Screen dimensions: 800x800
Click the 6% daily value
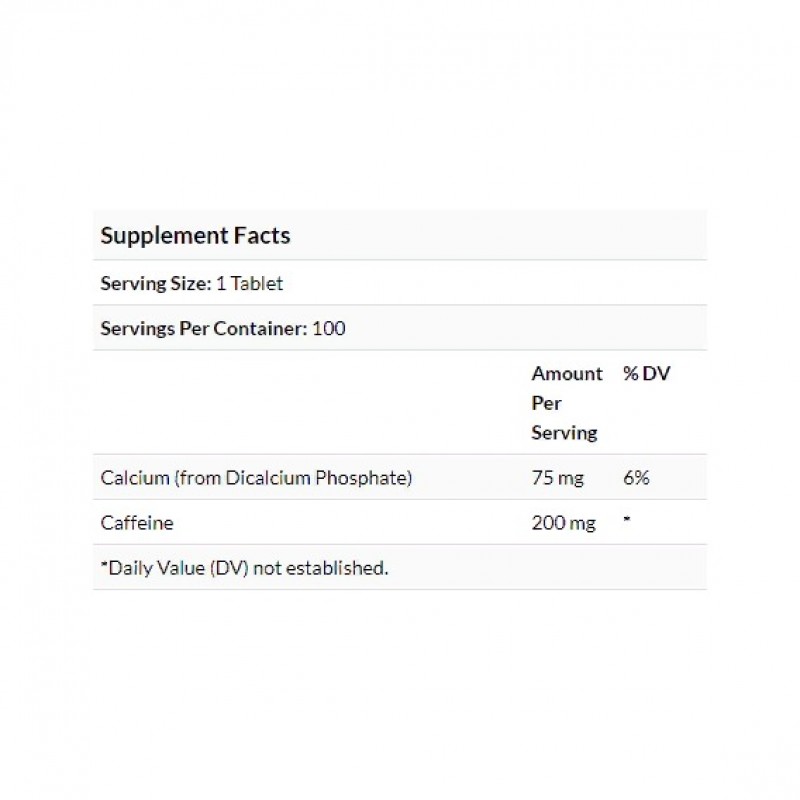(x=636, y=478)
